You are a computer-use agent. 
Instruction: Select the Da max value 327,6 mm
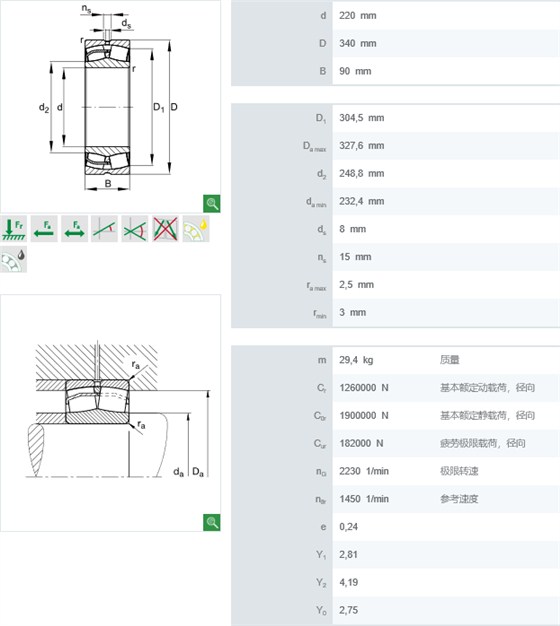tap(362, 146)
